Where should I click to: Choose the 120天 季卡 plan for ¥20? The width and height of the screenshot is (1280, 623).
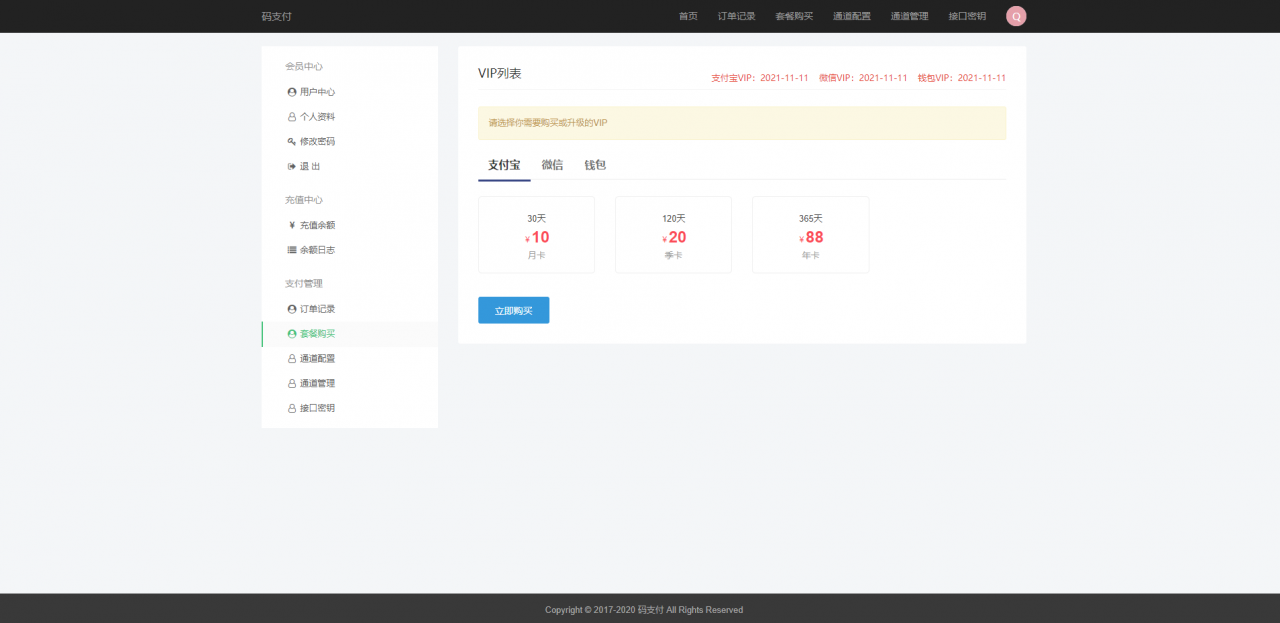tap(673, 235)
